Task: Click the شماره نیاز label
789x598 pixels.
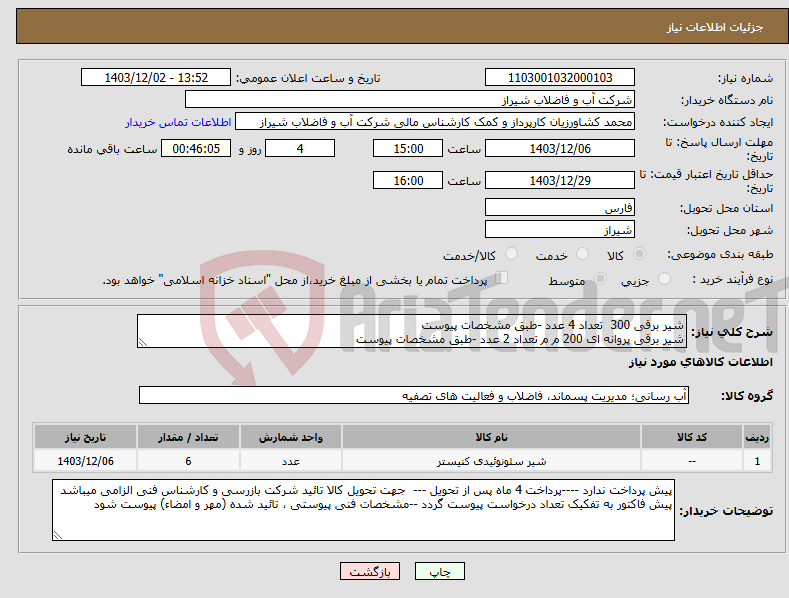Action: coord(745,79)
